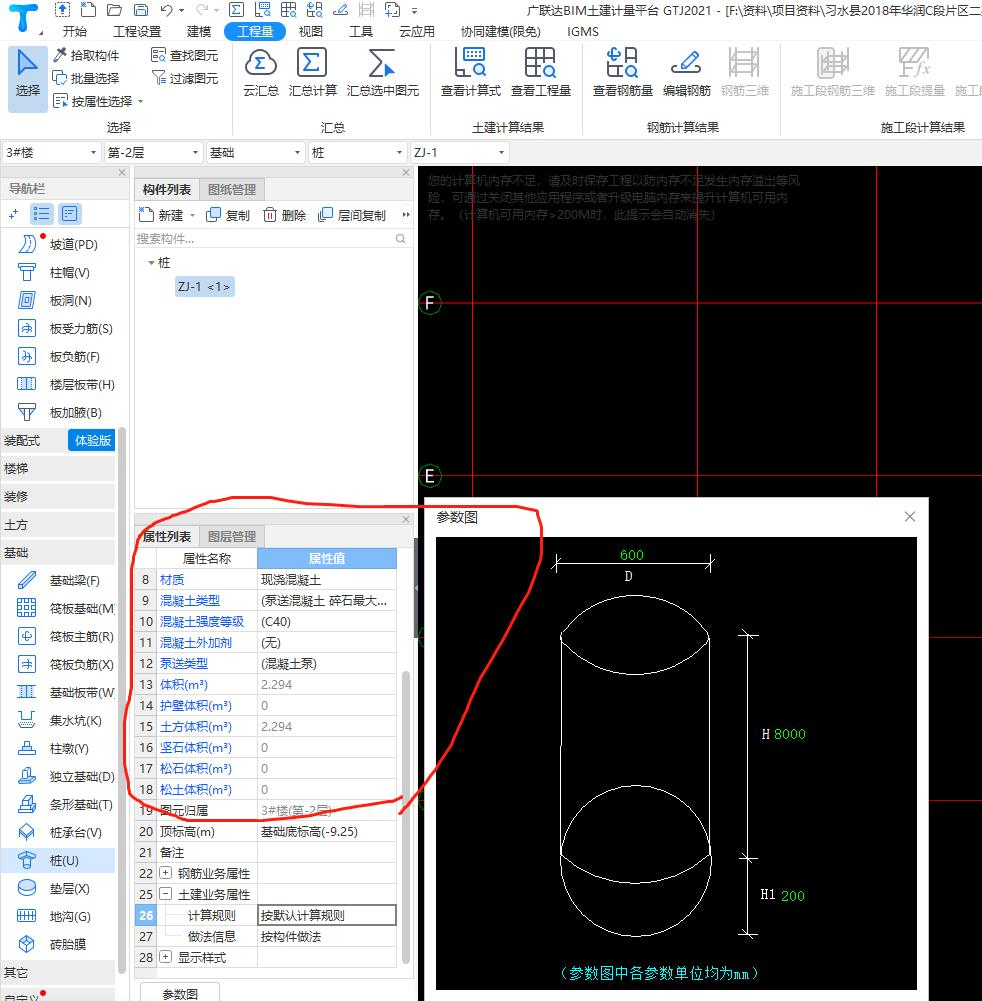Open 编辑钢筋 rebar editor
Screen dimensions: 982x1001
coord(686,72)
